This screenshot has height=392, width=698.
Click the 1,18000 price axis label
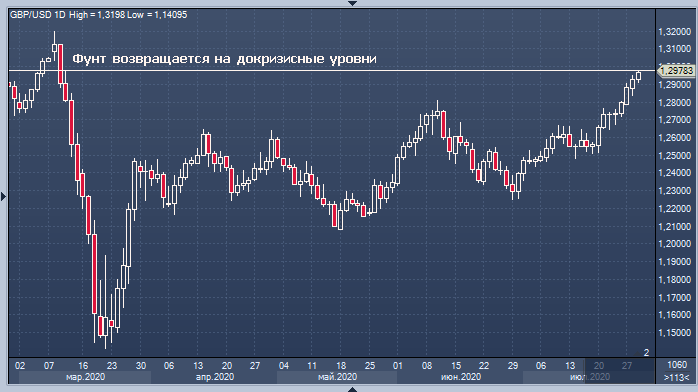674,279
